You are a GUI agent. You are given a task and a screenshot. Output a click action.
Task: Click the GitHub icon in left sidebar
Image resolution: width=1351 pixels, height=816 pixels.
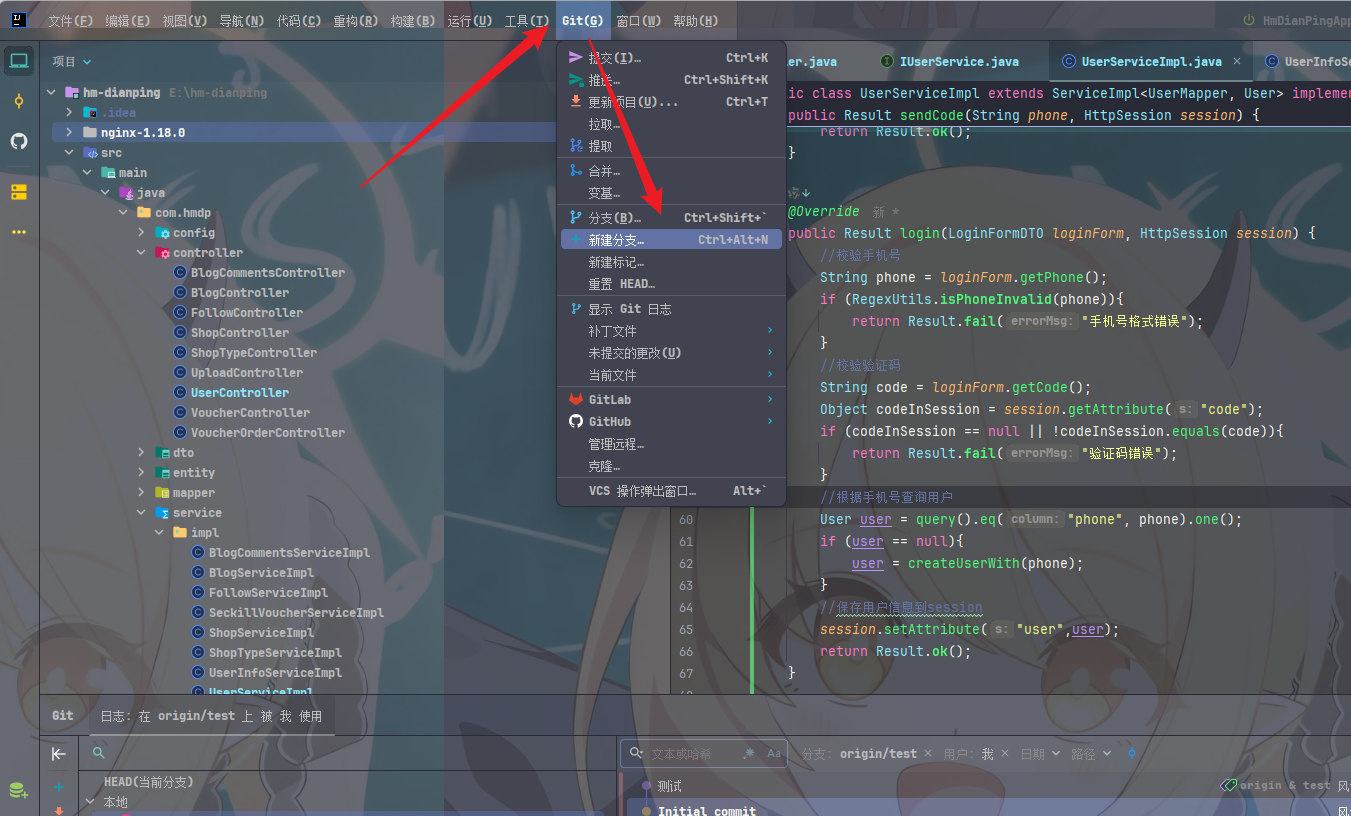(19, 141)
